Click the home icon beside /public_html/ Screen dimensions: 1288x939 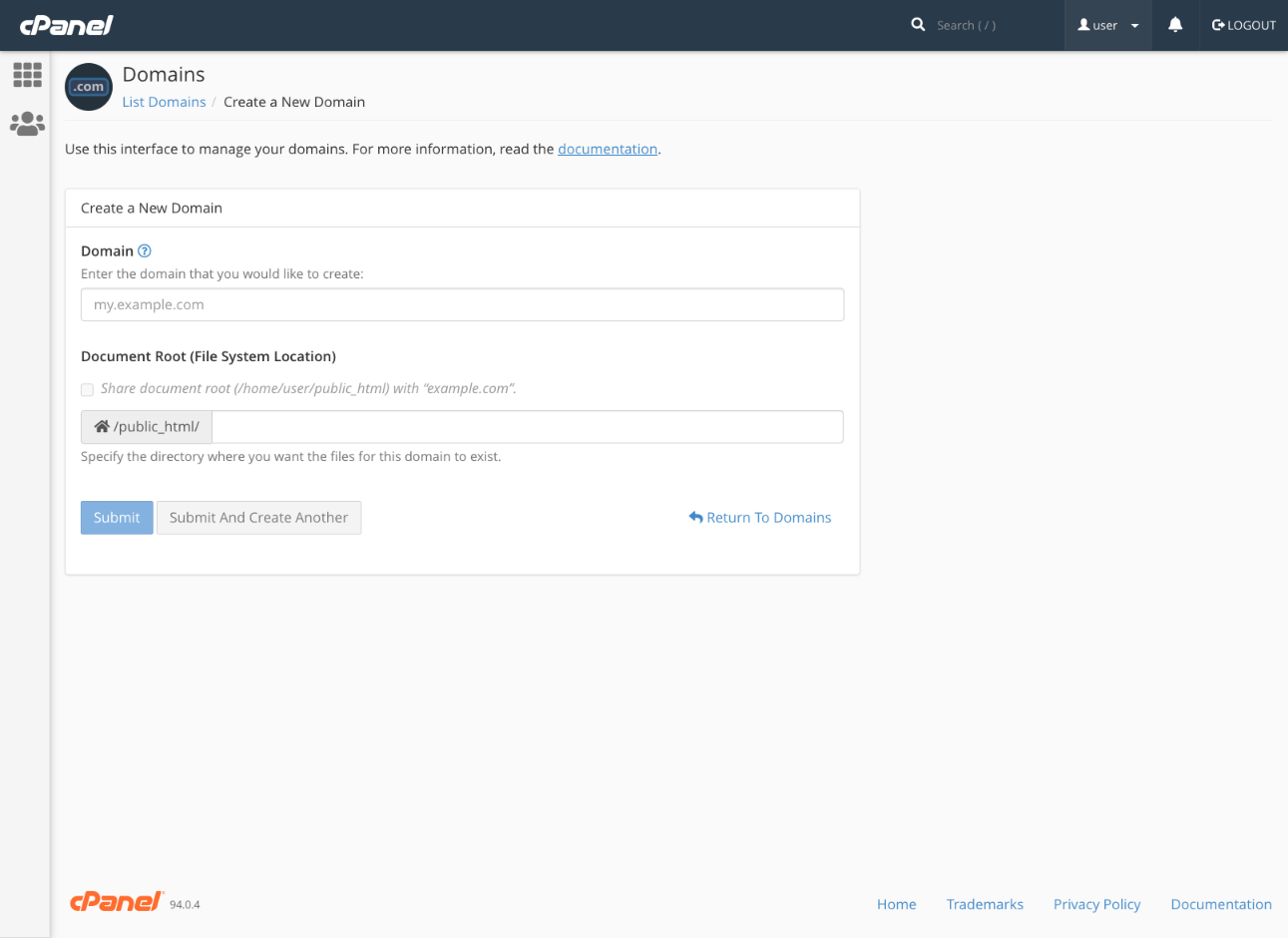pyautogui.click(x=102, y=427)
